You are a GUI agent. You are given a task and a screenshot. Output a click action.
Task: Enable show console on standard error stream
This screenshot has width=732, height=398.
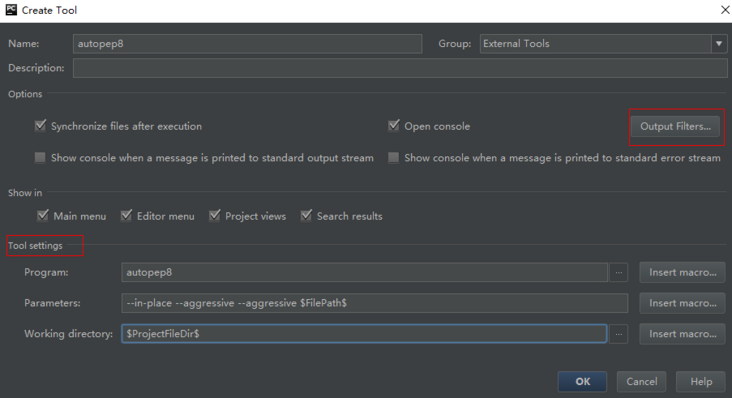tap(394, 158)
